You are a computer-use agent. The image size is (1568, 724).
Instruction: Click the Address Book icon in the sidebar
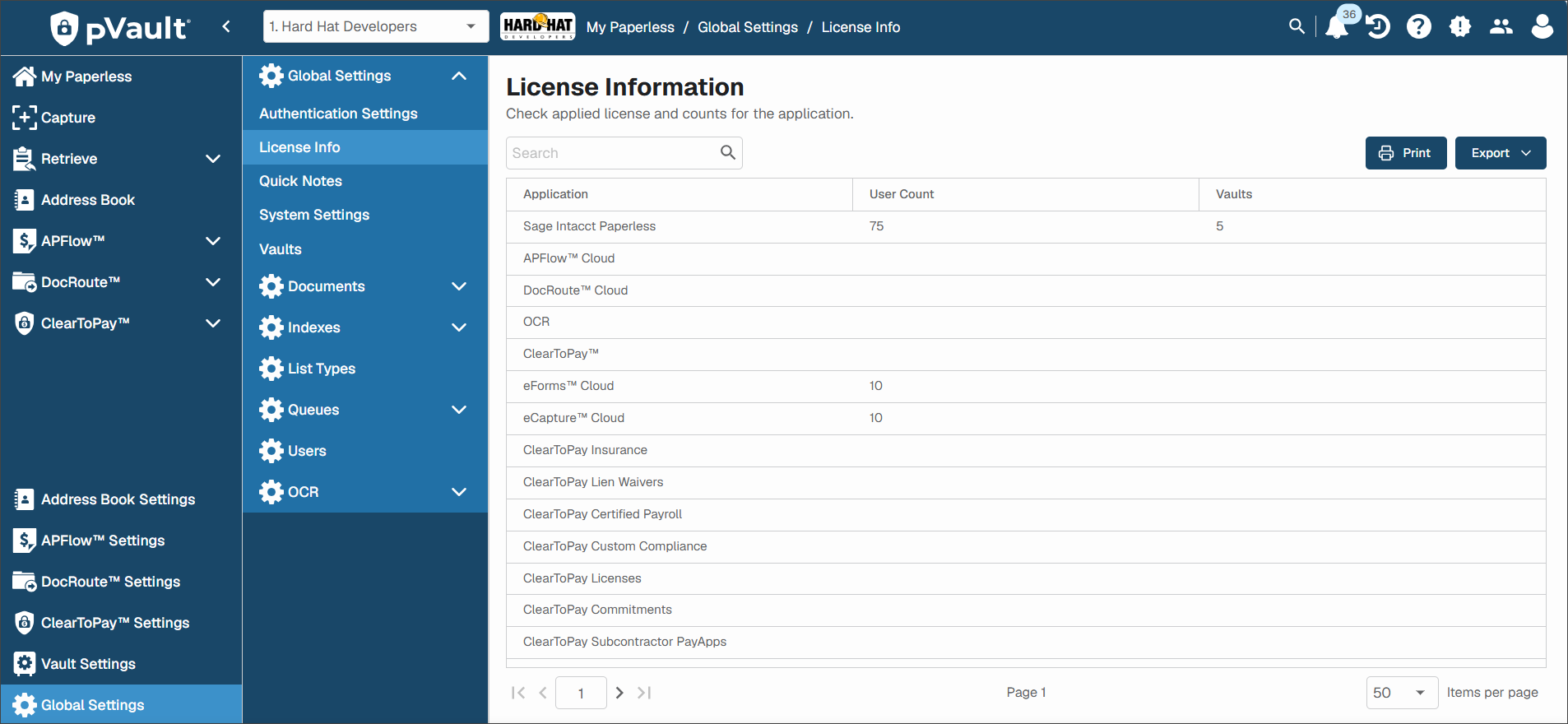click(x=25, y=200)
